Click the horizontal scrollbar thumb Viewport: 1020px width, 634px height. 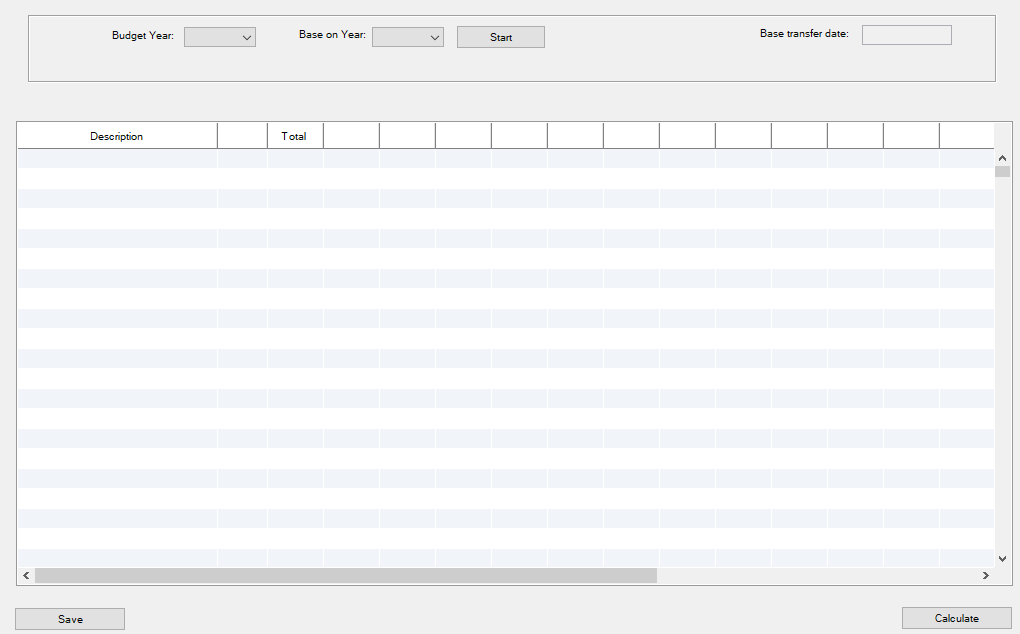point(345,576)
